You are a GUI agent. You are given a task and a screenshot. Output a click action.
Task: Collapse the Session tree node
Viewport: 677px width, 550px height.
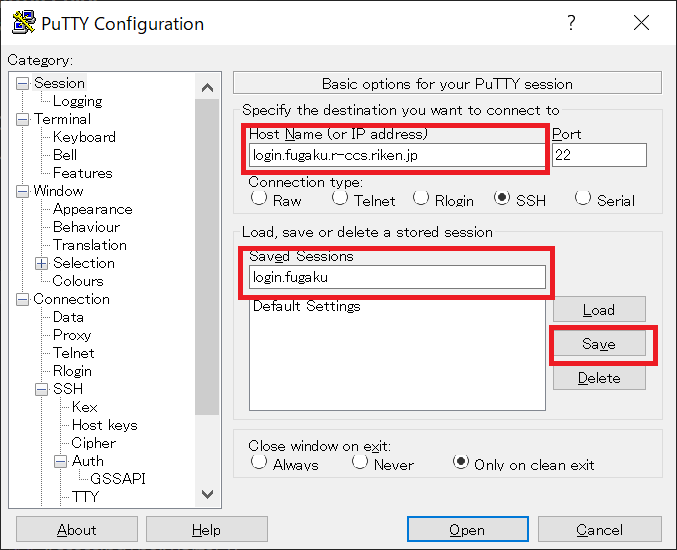pyautogui.click(x=22, y=84)
